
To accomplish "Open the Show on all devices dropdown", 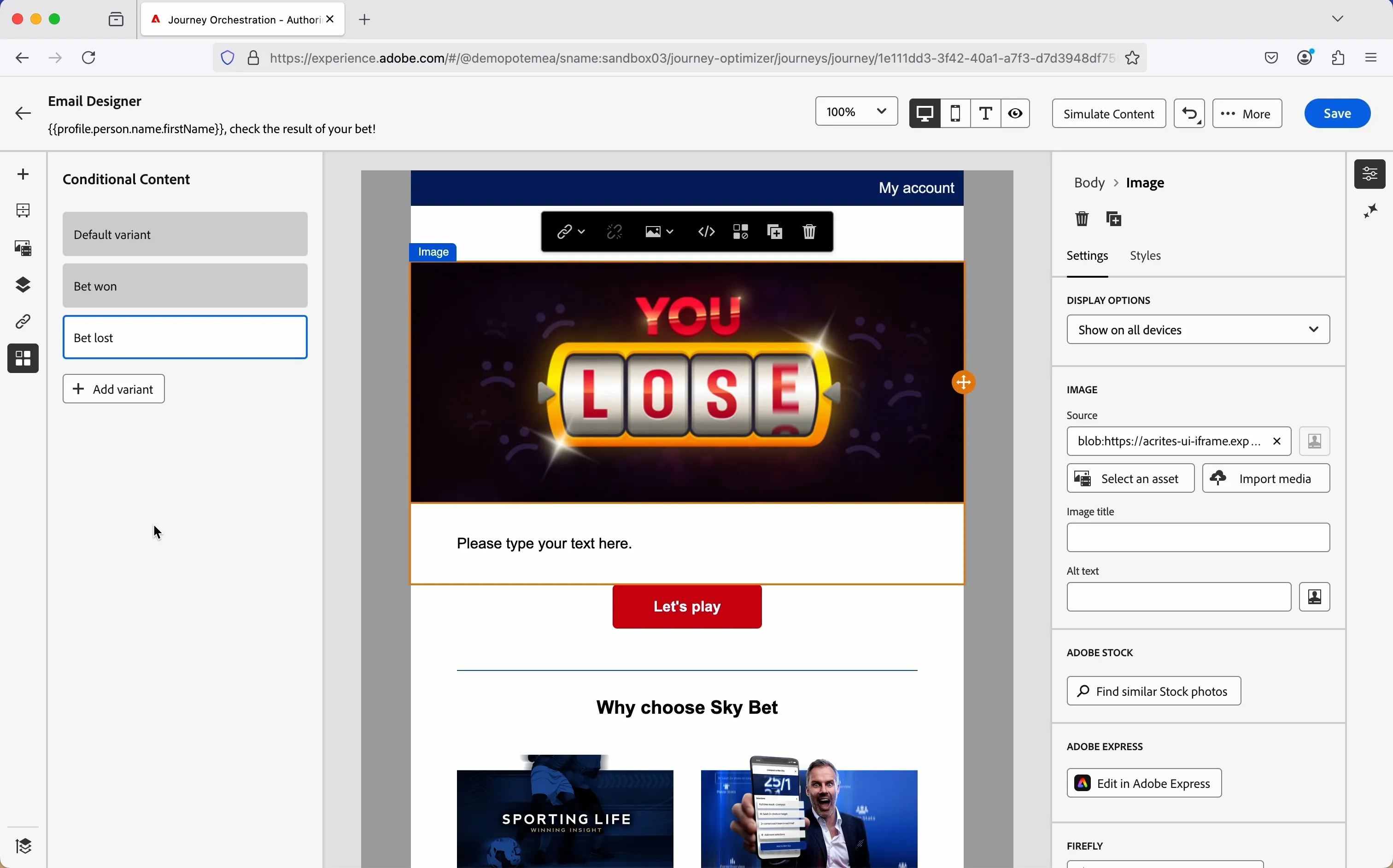I will click(1198, 330).
